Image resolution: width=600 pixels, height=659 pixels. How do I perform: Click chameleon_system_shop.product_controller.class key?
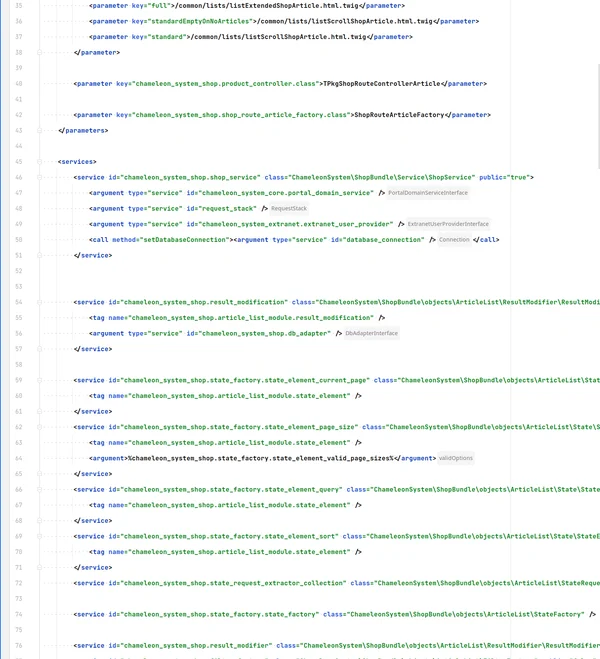pos(225,84)
